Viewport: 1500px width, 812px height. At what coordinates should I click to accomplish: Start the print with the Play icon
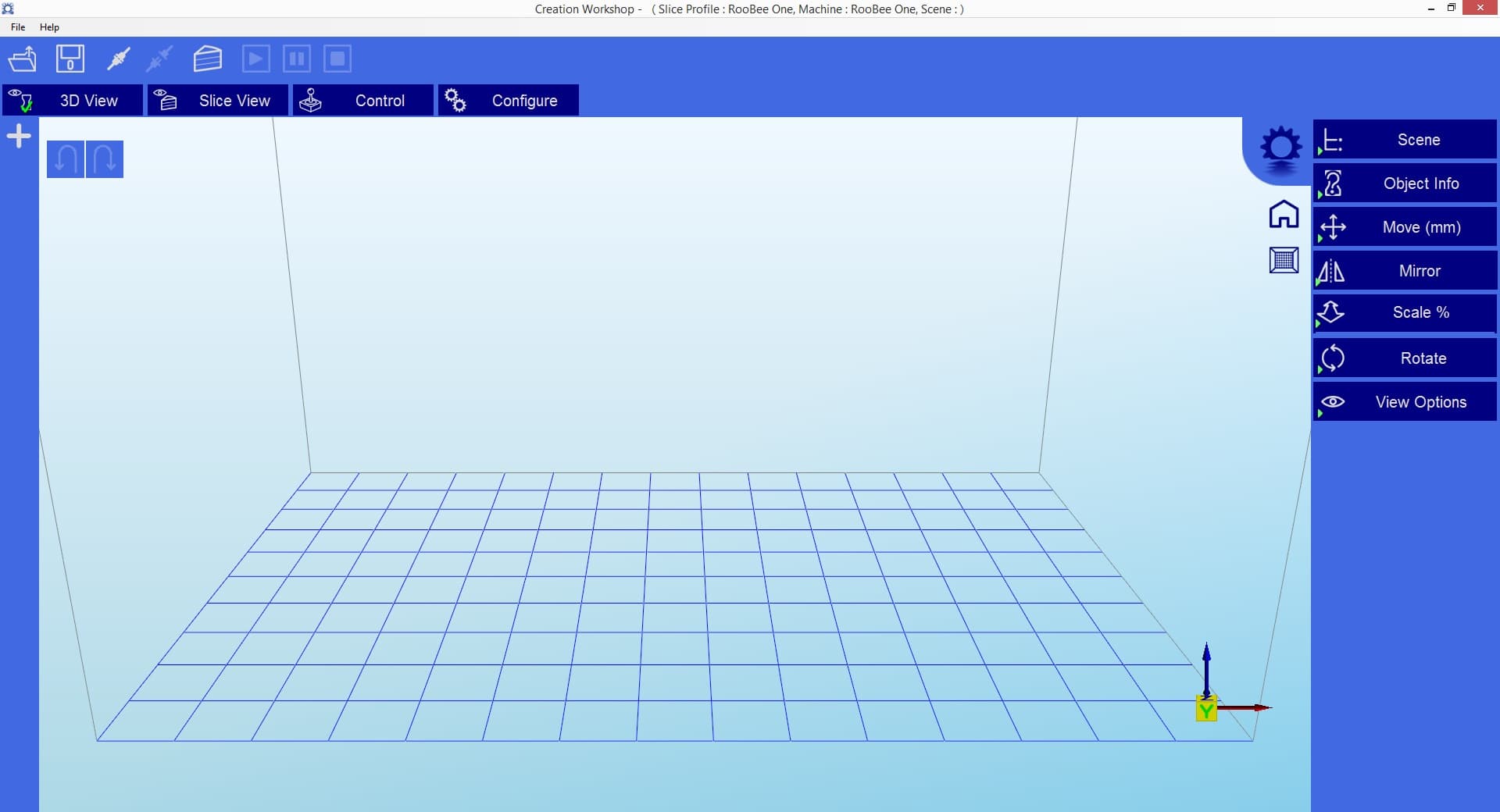(x=255, y=59)
